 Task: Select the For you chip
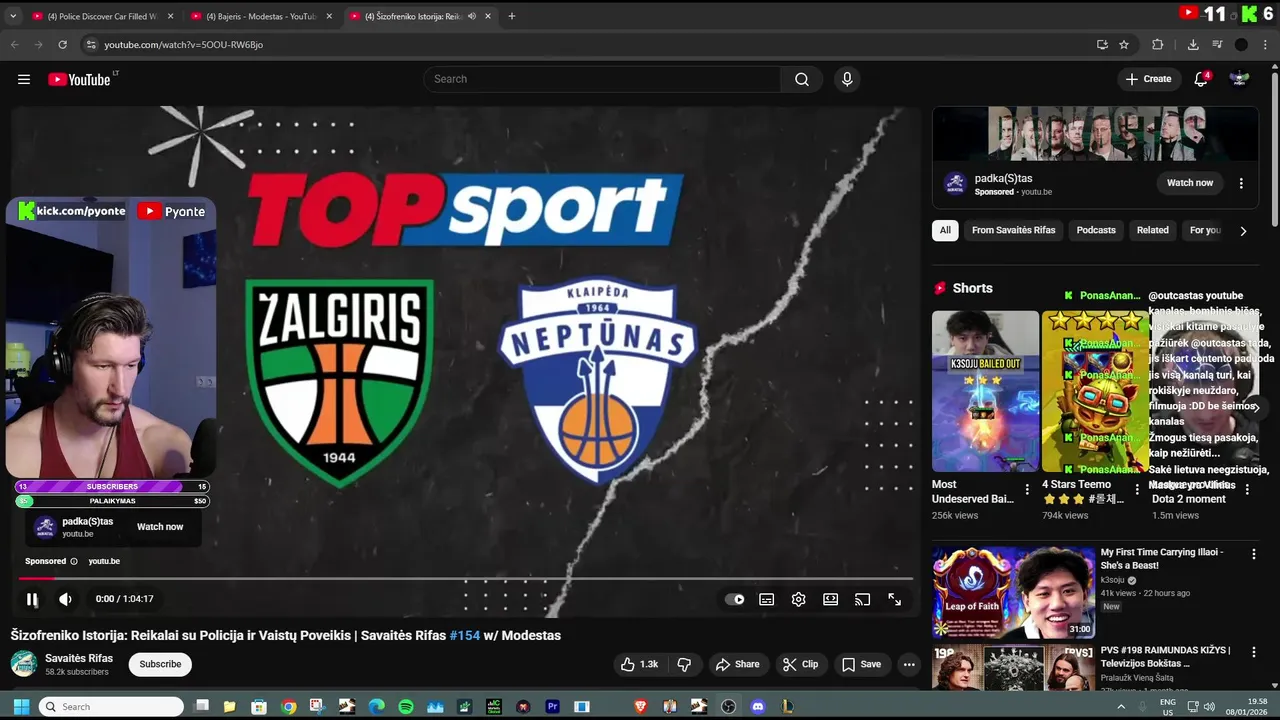1205,230
